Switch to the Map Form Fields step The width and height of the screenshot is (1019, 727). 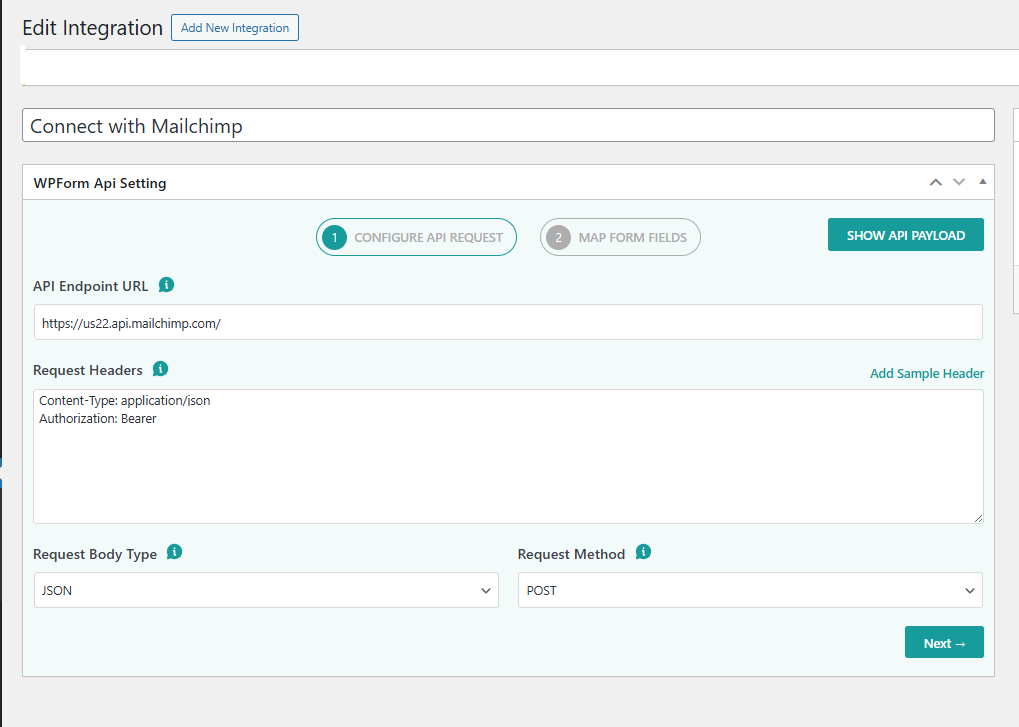[x=620, y=237]
